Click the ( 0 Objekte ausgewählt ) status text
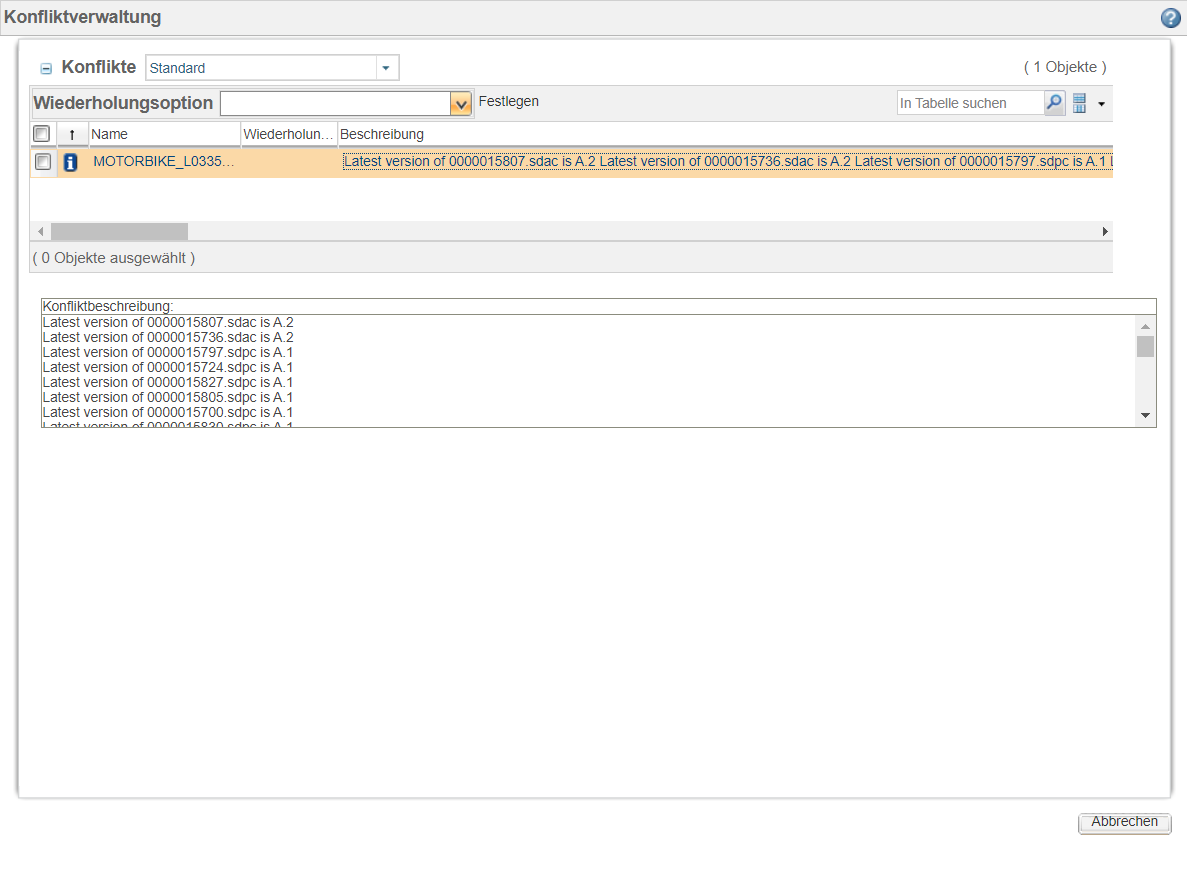Image resolution: width=1187 pixels, height=875 pixels. pos(114,258)
